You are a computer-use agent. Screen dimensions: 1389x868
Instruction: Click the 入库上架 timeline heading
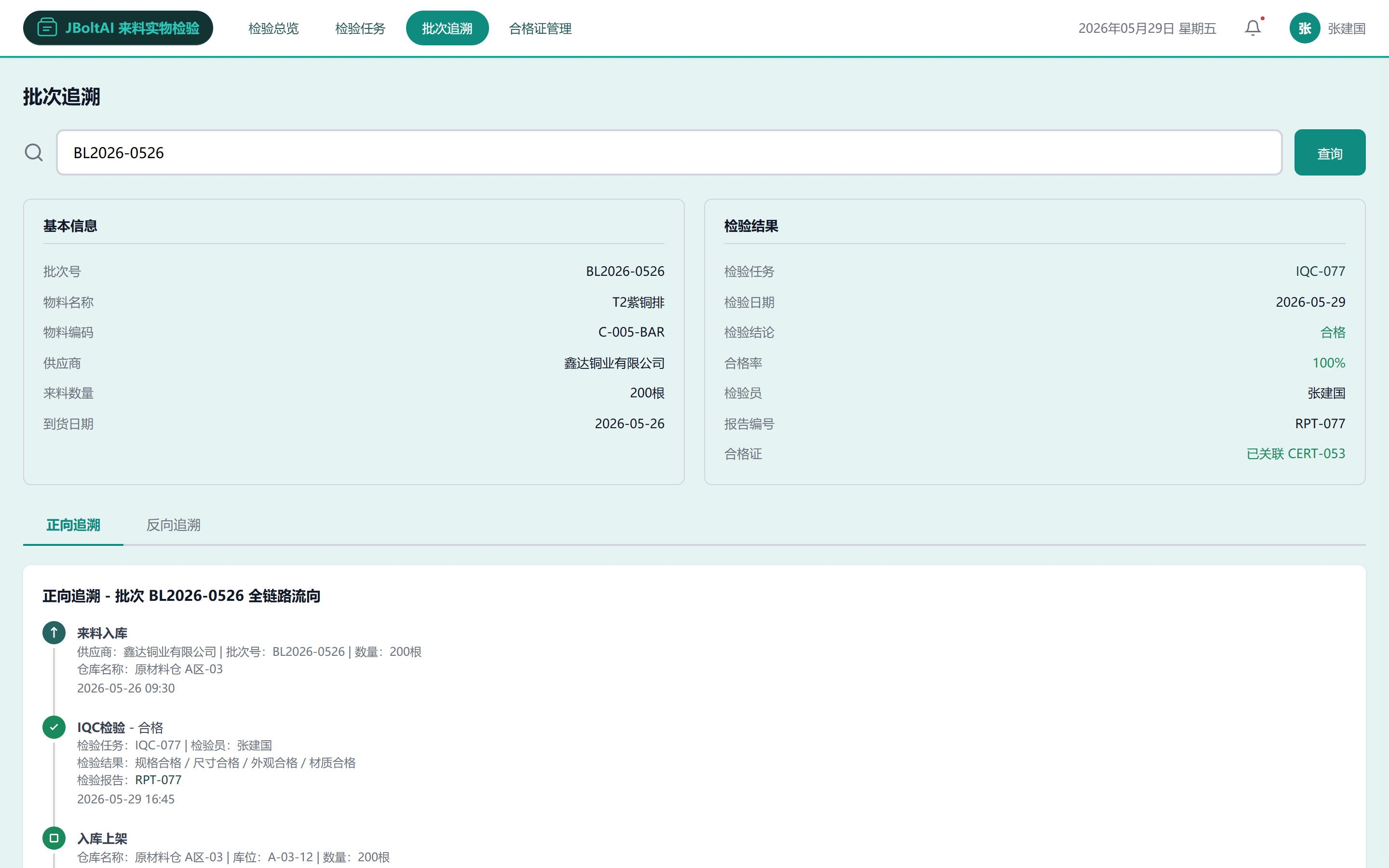click(x=102, y=838)
